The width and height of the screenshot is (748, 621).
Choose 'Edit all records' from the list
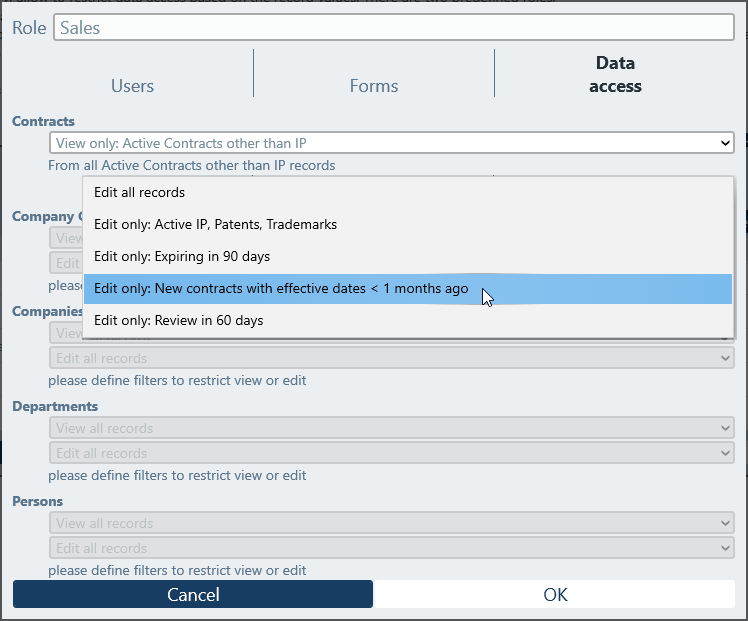(x=139, y=193)
